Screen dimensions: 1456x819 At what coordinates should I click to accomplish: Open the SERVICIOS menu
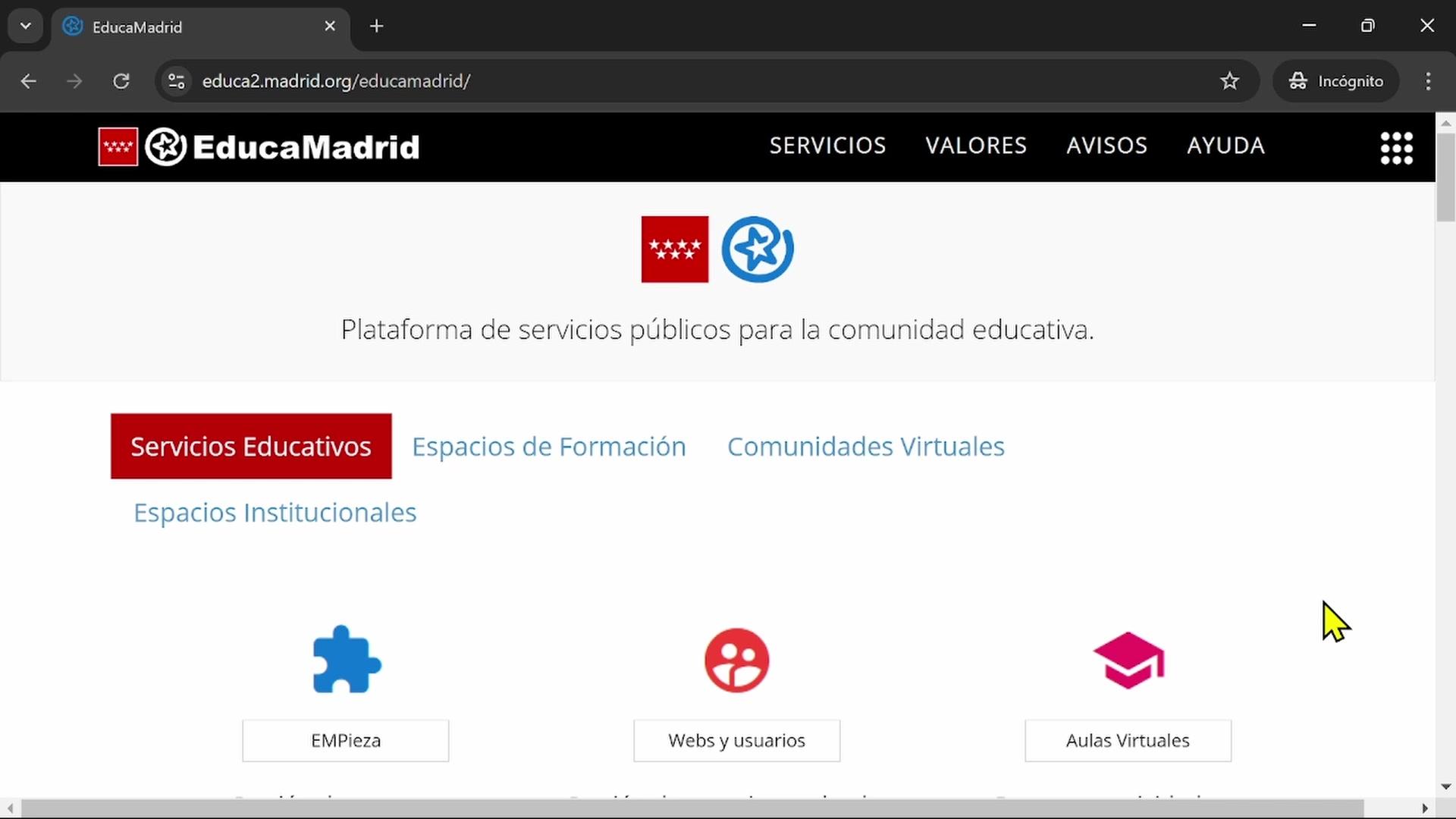[827, 146]
